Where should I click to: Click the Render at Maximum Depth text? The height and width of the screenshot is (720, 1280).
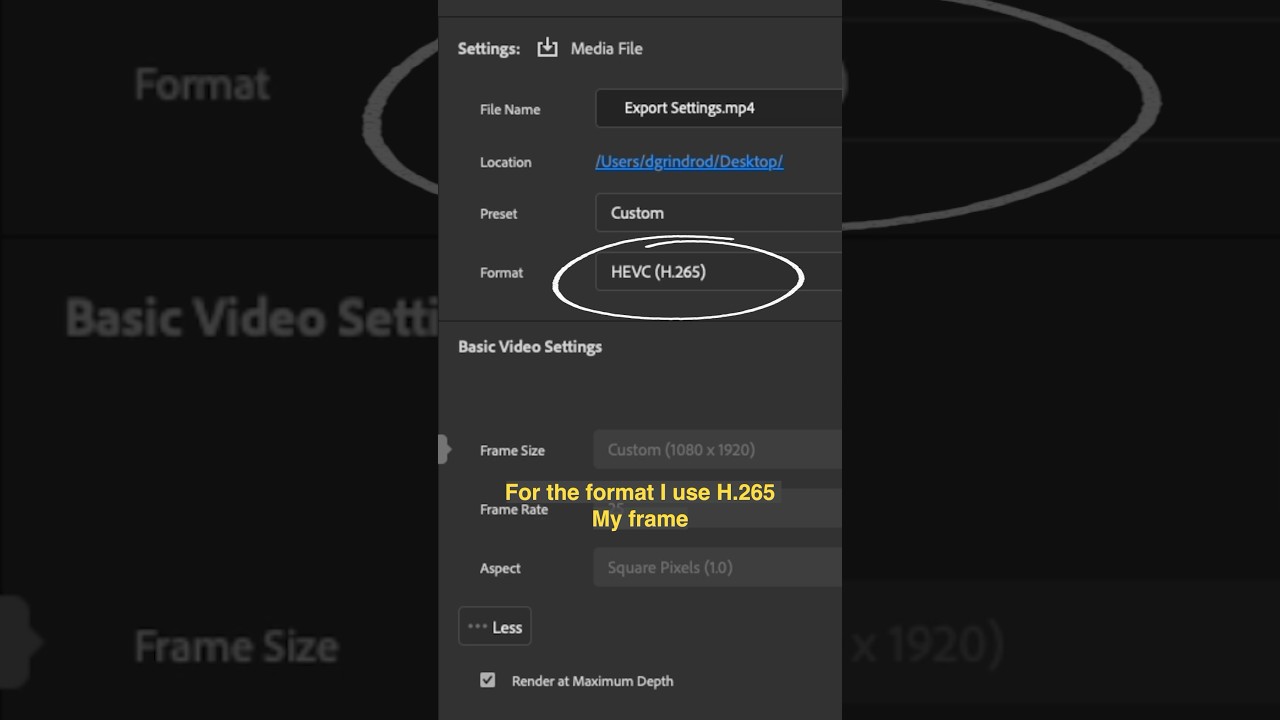coord(592,681)
